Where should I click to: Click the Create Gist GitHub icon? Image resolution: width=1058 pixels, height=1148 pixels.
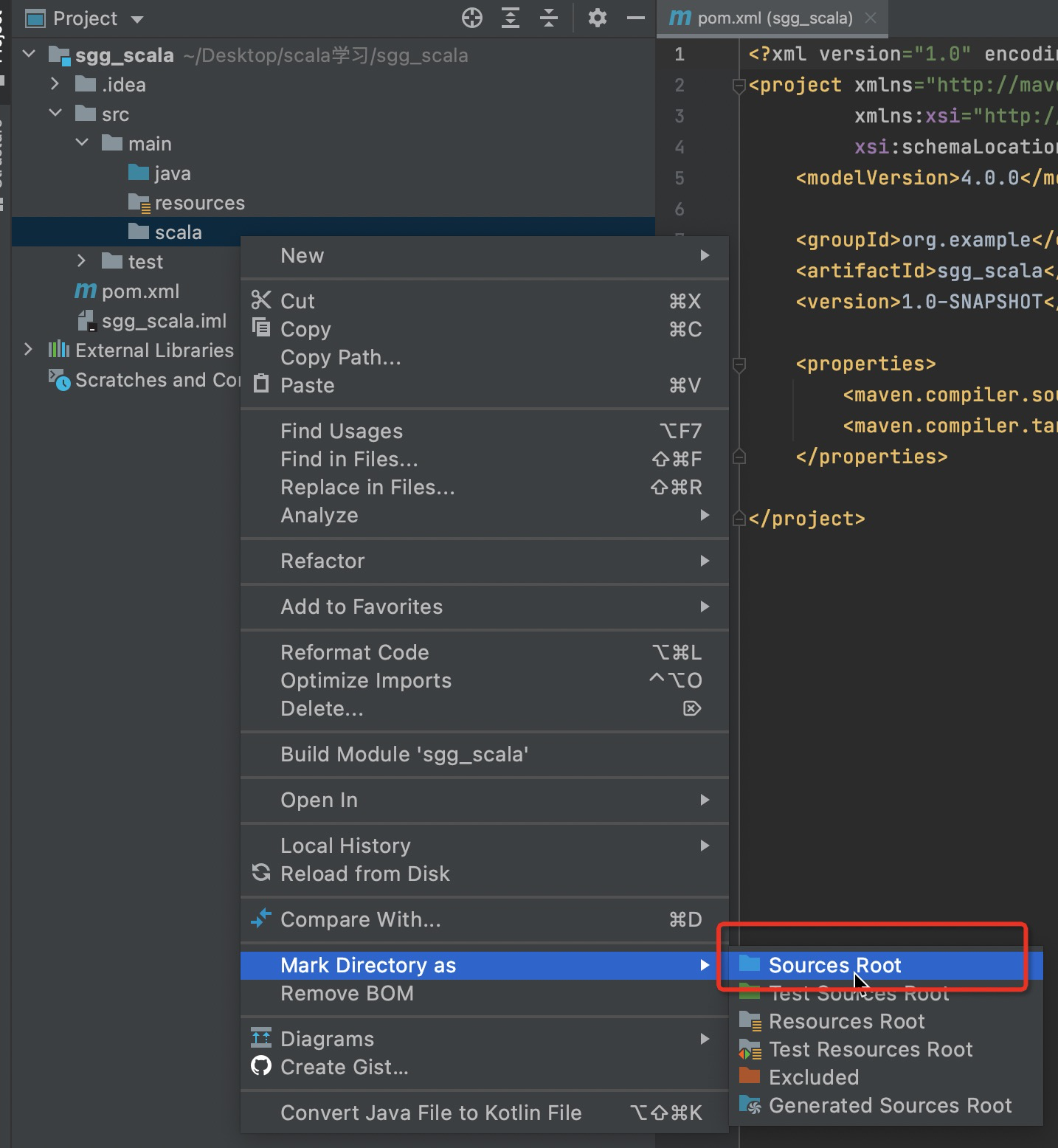pos(261,1066)
